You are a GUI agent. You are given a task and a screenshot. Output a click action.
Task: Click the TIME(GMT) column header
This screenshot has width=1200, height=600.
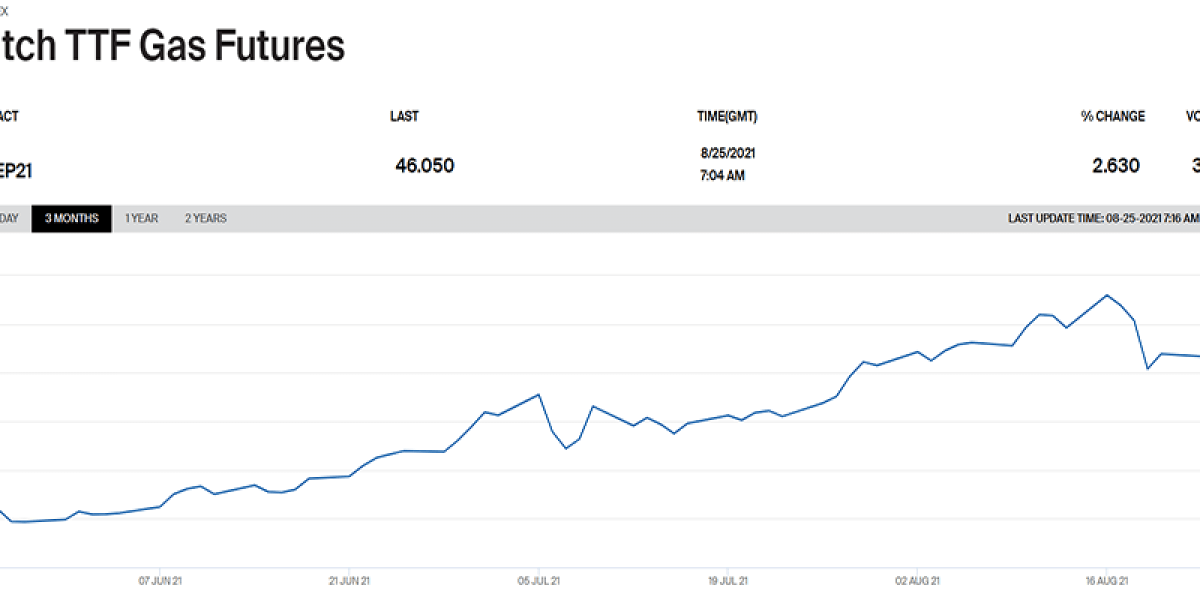tap(727, 116)
